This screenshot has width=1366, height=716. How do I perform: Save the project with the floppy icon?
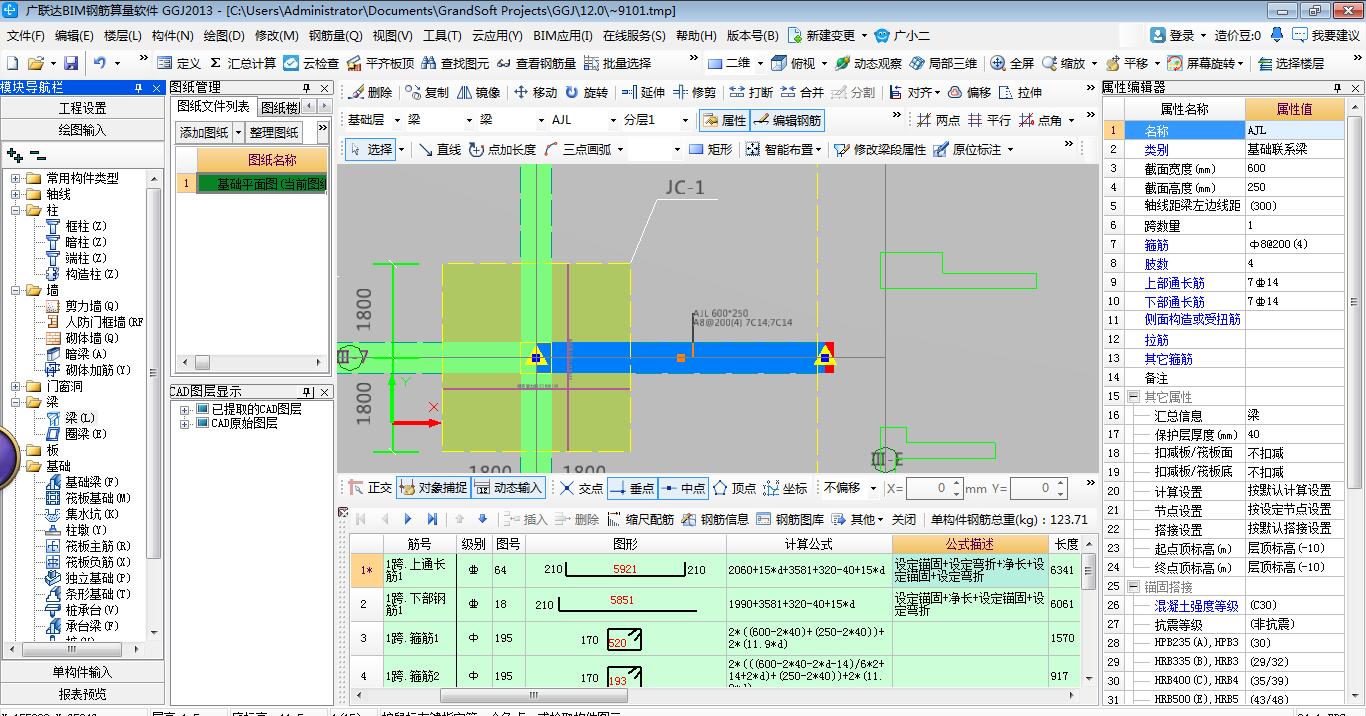pyautogui.click(x=72, y=63)
